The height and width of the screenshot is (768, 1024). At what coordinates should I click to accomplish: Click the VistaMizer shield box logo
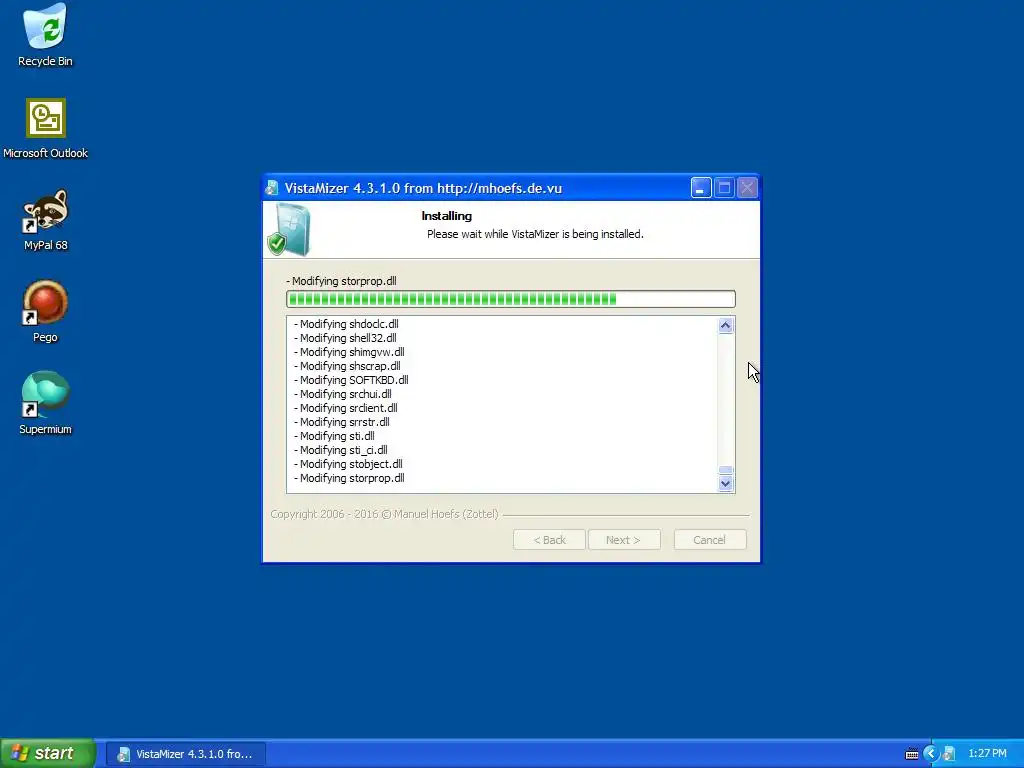pyautogui.click(x=289, y=229)
